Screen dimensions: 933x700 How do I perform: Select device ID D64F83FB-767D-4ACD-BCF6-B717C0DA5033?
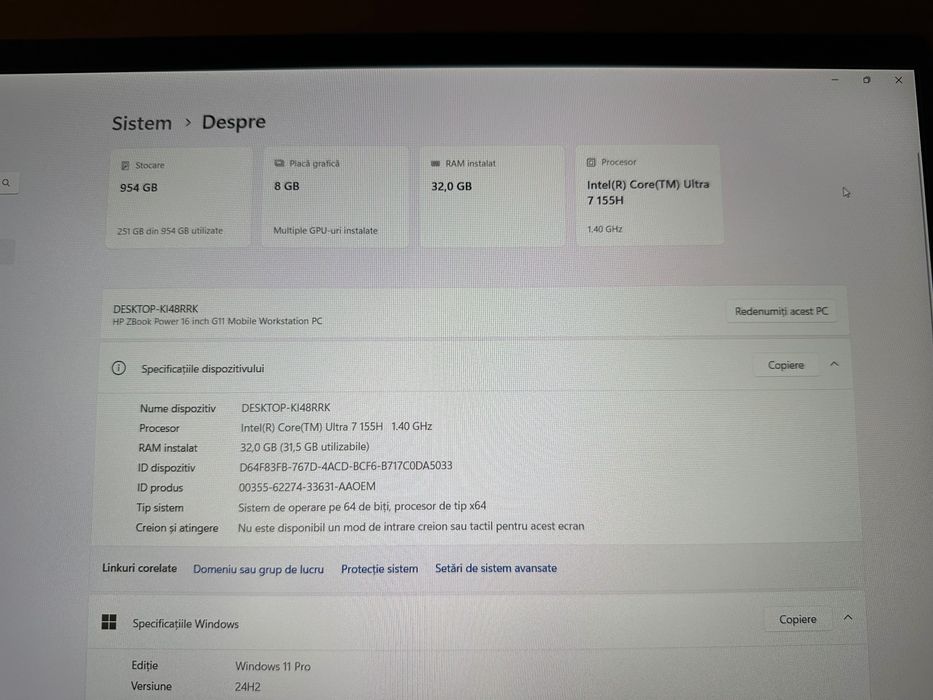(346, 466)
